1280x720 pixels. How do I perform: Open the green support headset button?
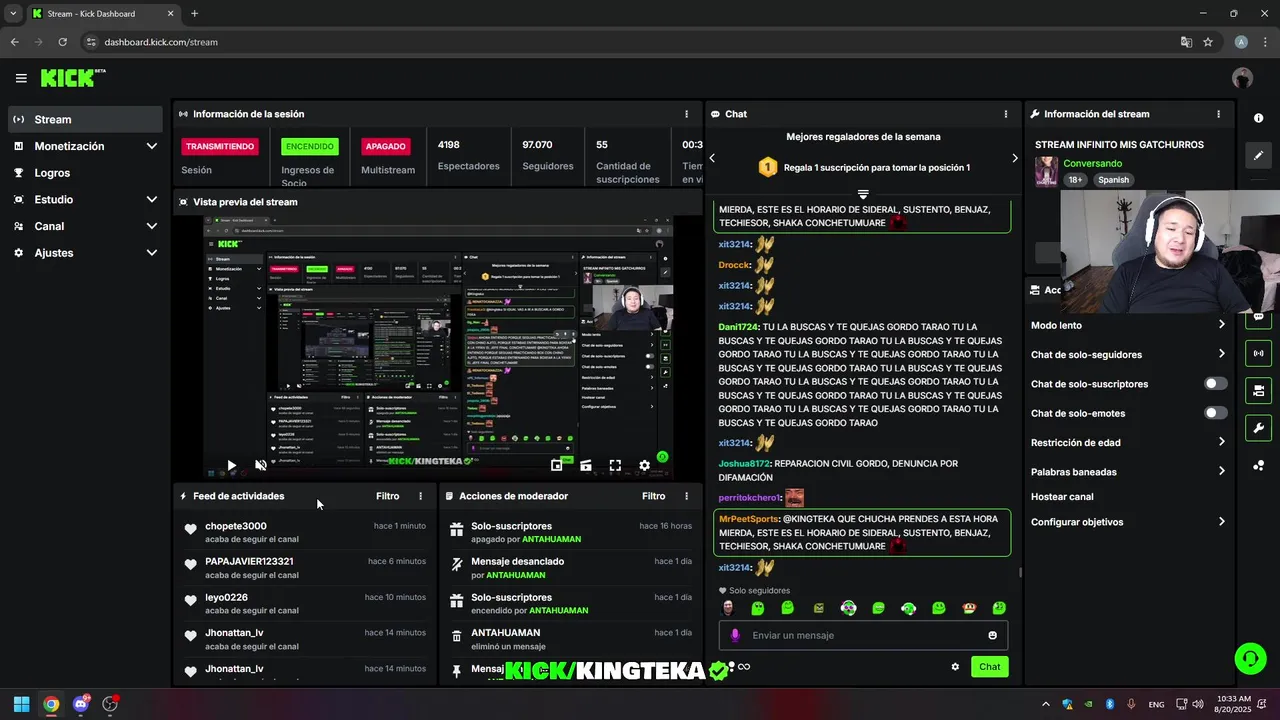[1250, 658]
